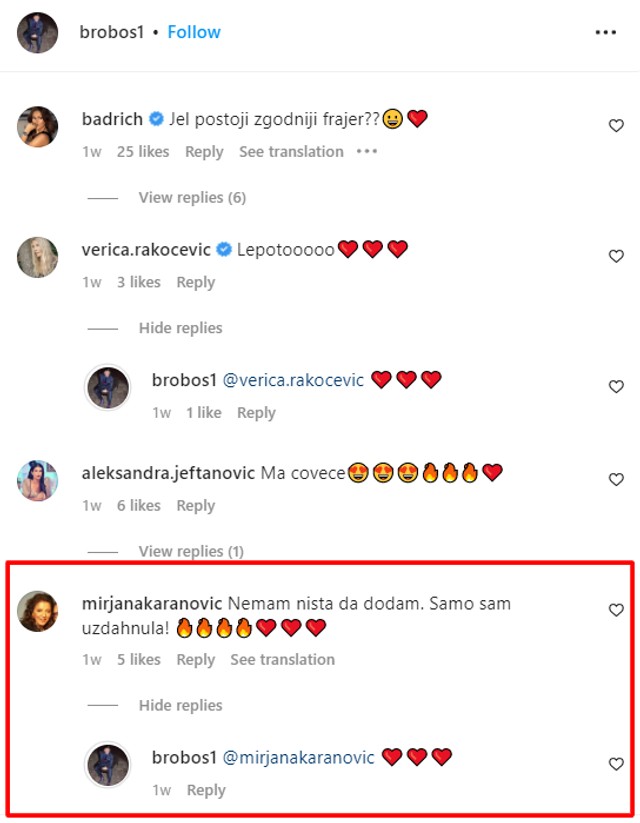Image resolution: width=640 pixels, height=823 pixels.
Task: Open badrich's profile avatar
Action: (x=38, y=126)
